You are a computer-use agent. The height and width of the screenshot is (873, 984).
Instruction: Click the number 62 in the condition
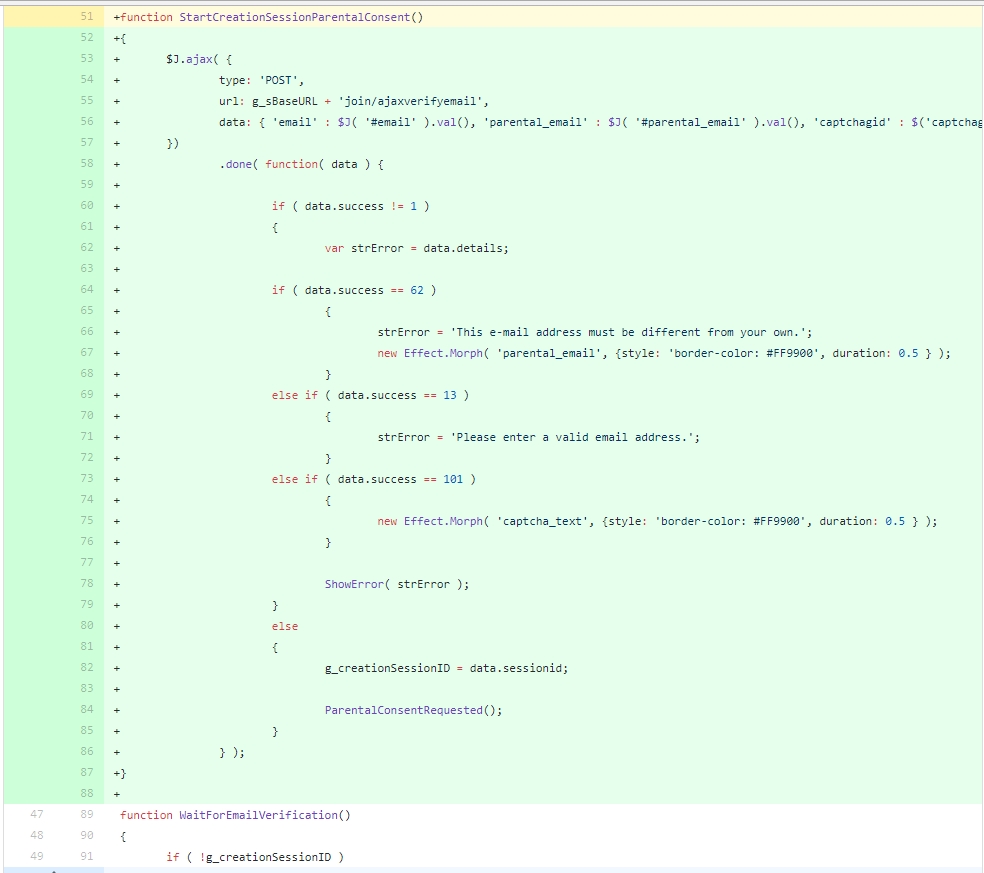[x=417, y=291]
